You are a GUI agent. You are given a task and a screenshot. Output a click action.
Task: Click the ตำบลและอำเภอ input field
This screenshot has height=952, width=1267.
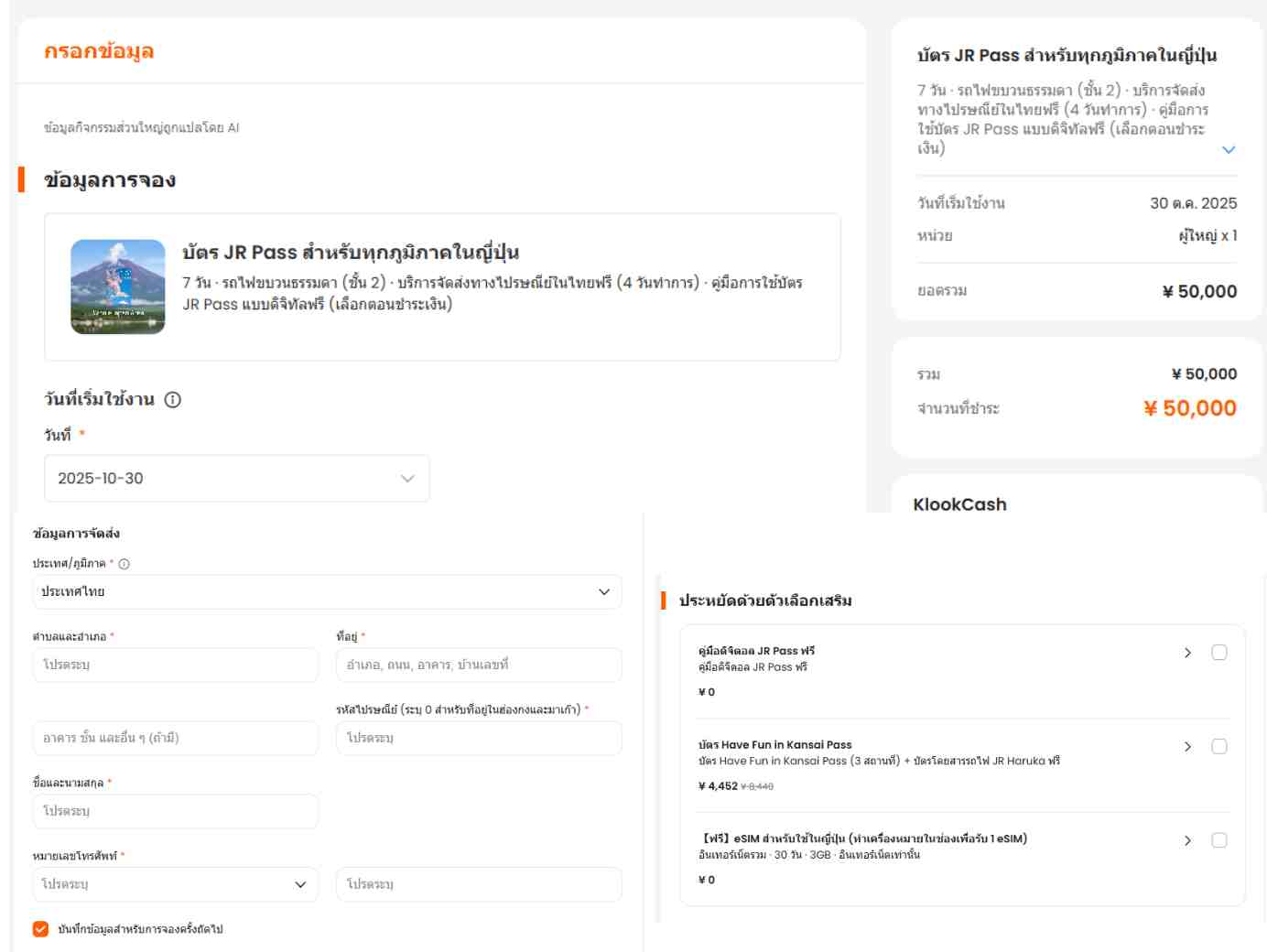click(x=175, y=665)
